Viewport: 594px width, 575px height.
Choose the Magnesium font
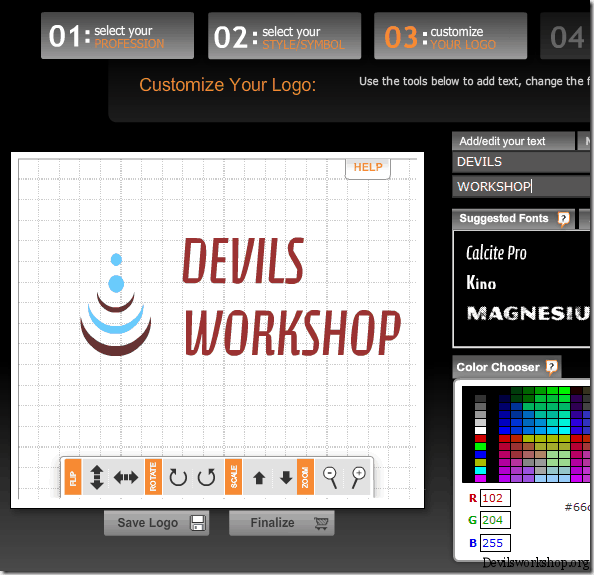[528, 314]
